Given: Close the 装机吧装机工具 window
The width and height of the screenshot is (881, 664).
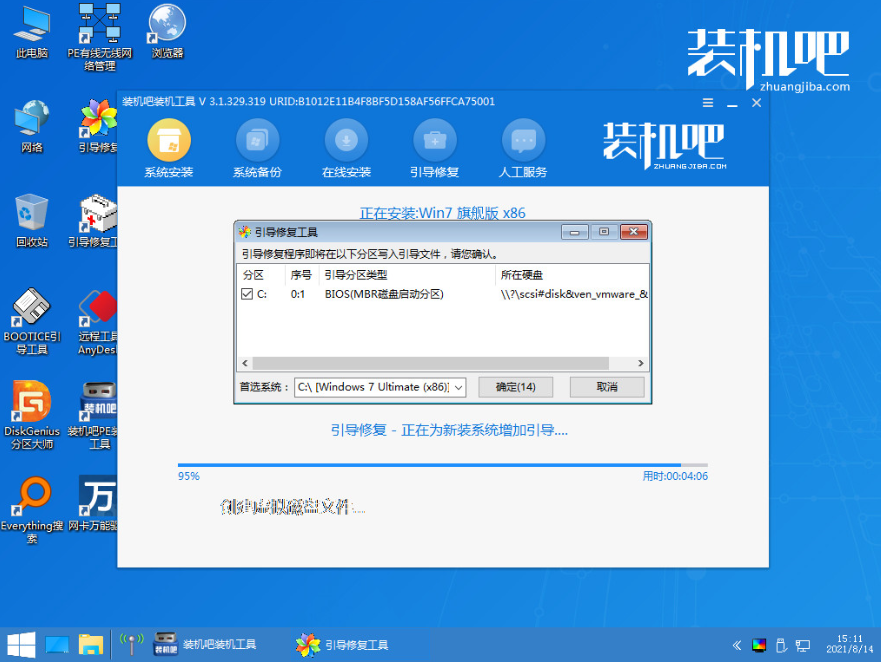Looking at the screenshot, I should point(756,103).
